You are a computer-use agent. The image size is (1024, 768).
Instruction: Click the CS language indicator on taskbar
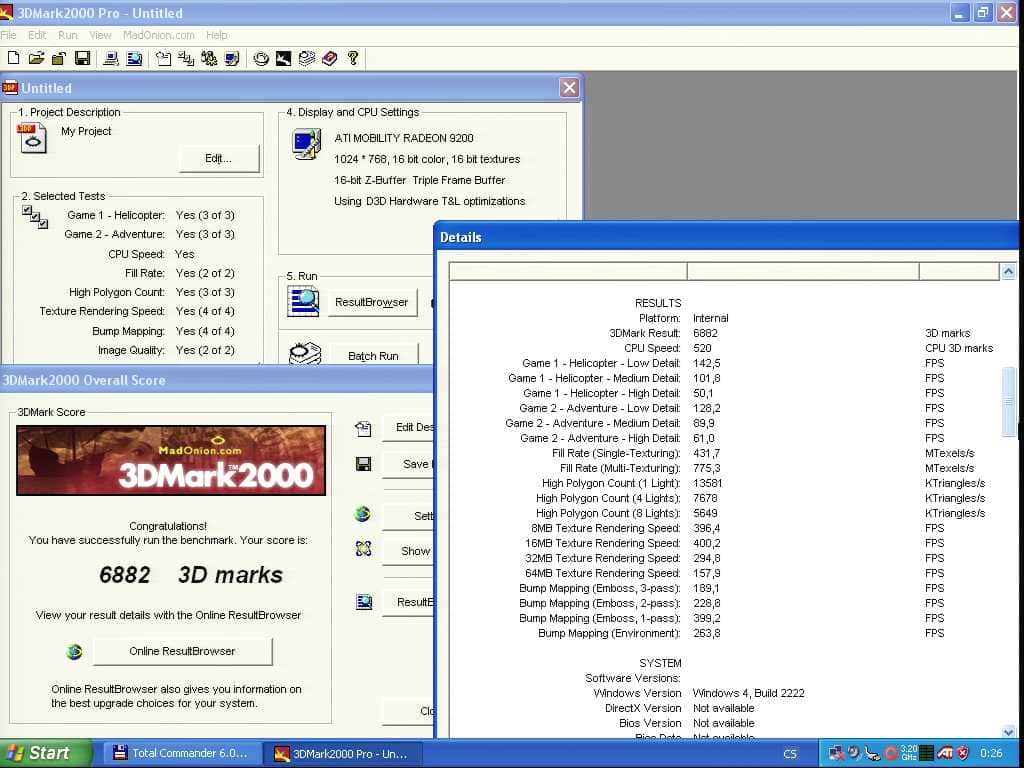[790, 754]
